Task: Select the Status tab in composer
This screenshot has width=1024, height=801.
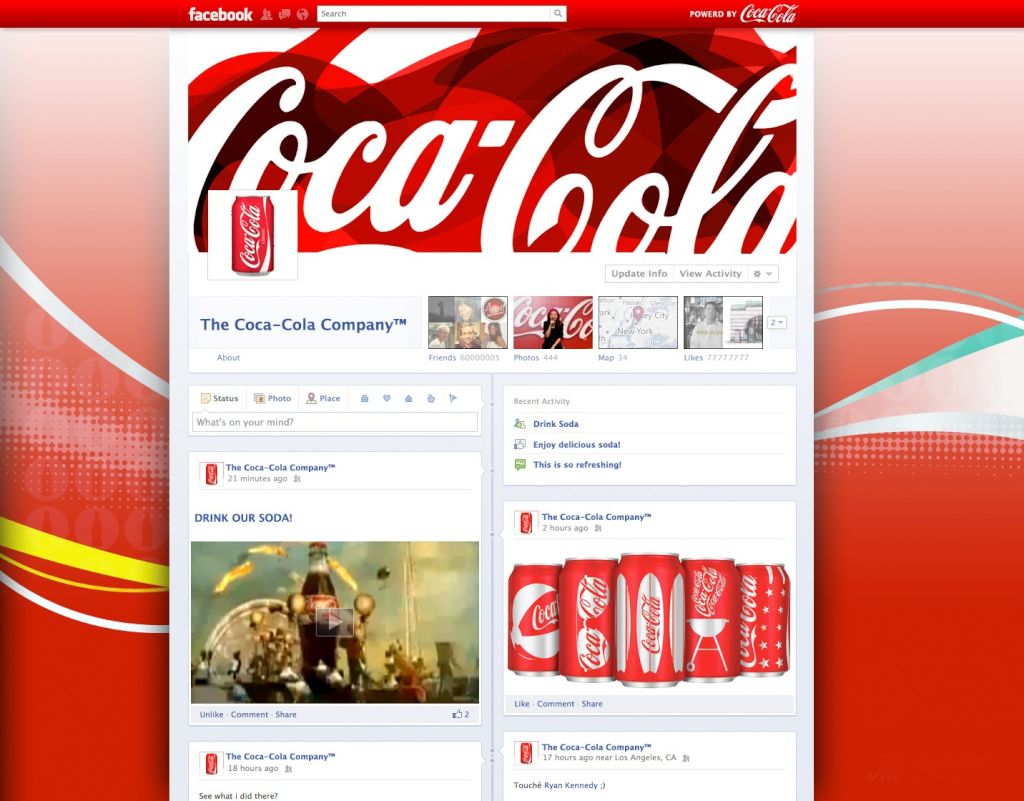Action: click(x=219, y=398)
